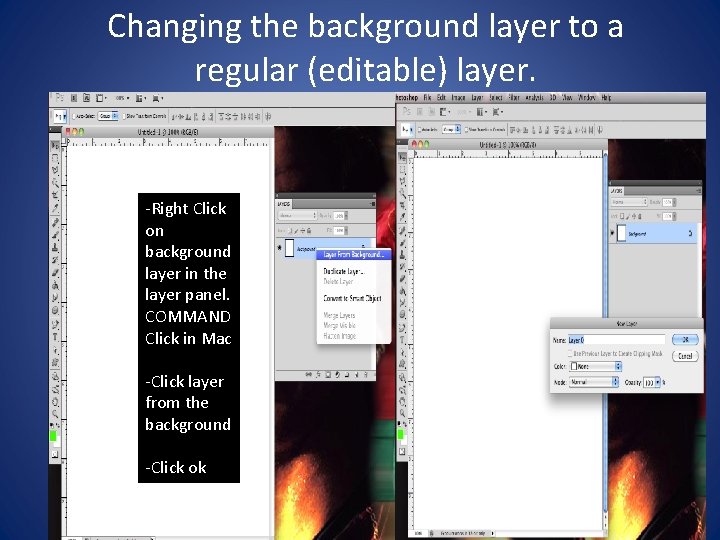Select Type tool in left screenshot toolbar
Viewport: 720px width, 540px height.
pos(55,337)
